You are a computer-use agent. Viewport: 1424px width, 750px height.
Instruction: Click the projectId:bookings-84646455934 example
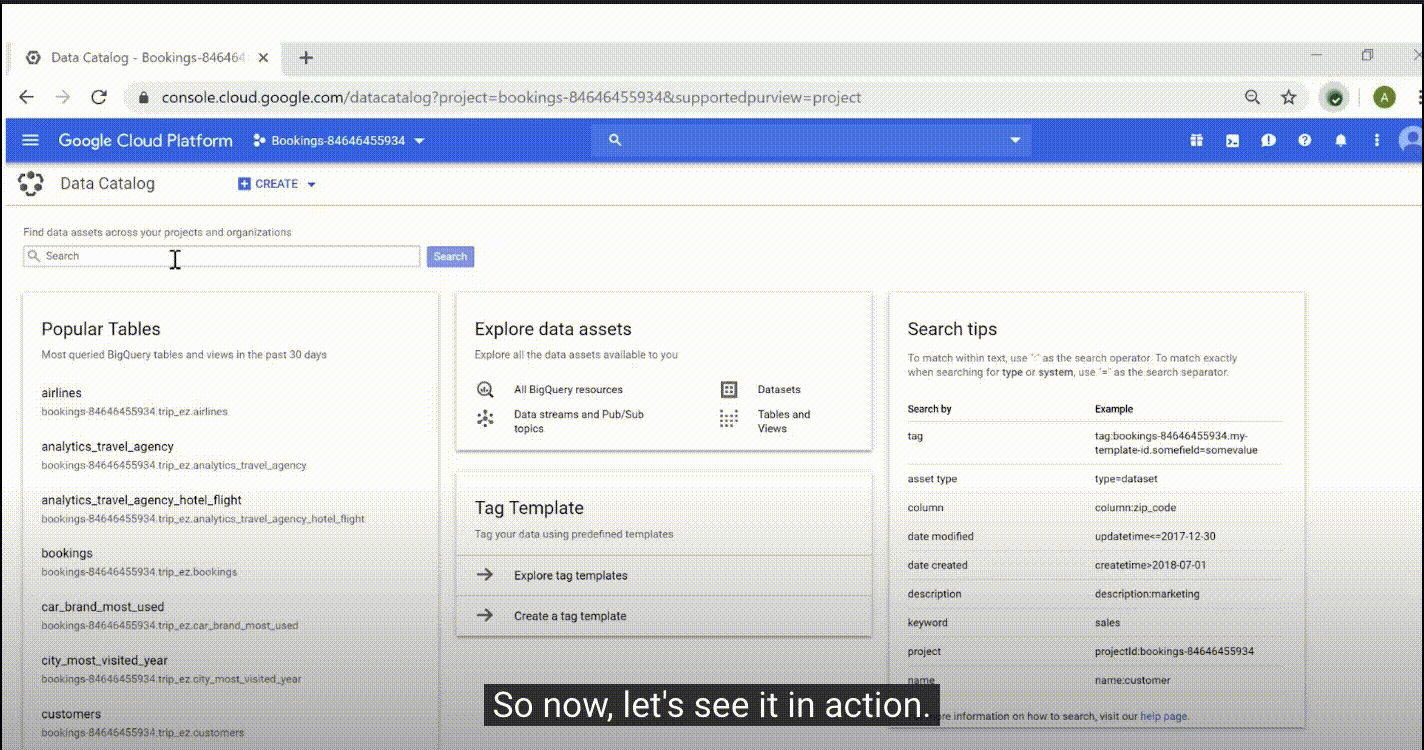coord(1174,651)
